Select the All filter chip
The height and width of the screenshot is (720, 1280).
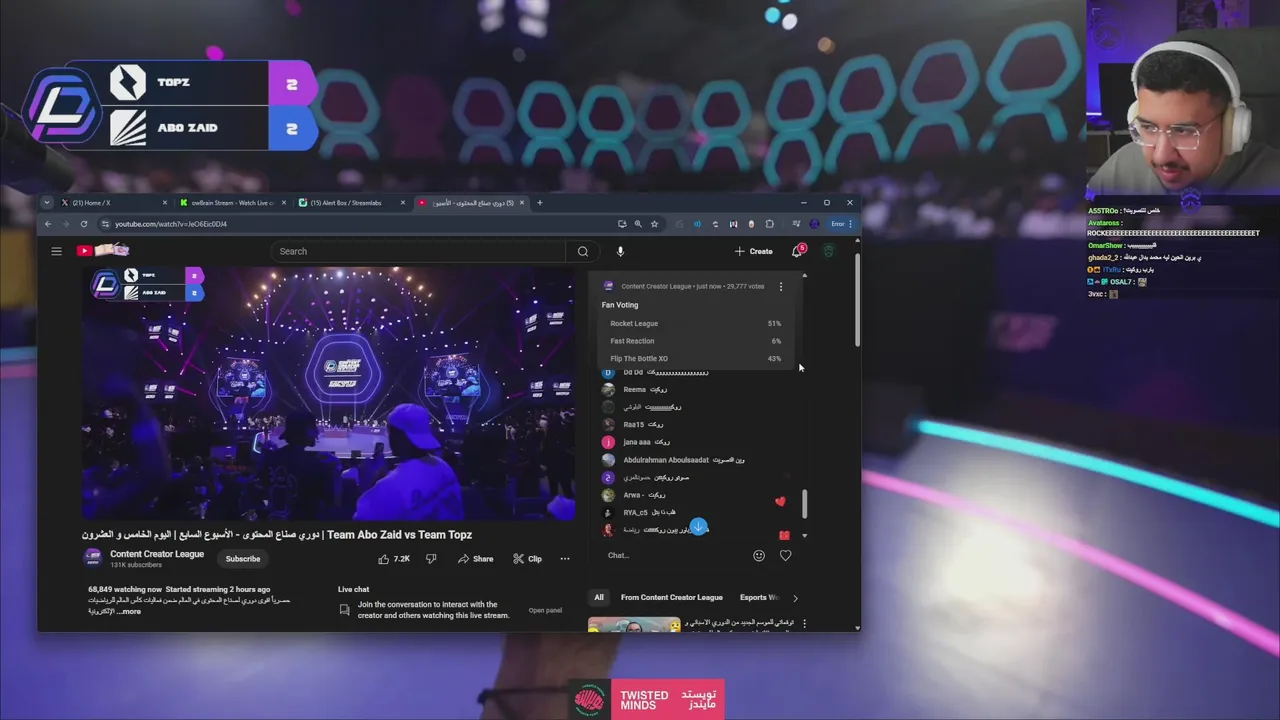tap(599, 598)
